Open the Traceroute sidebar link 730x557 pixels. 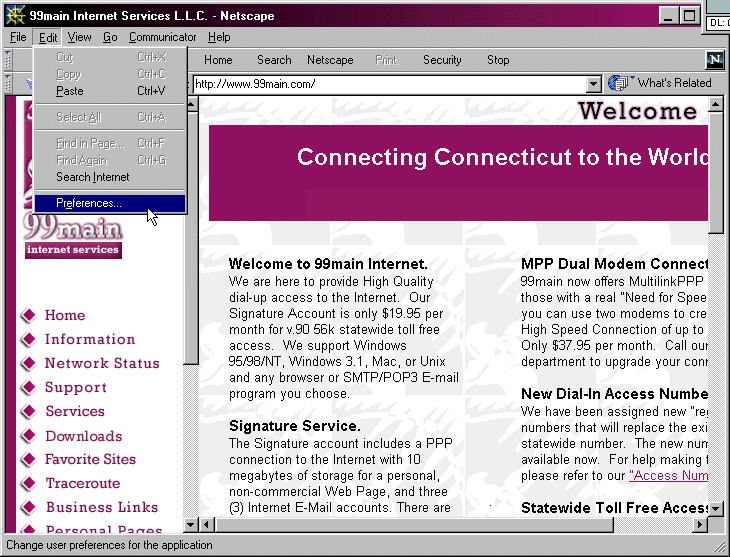83,483
